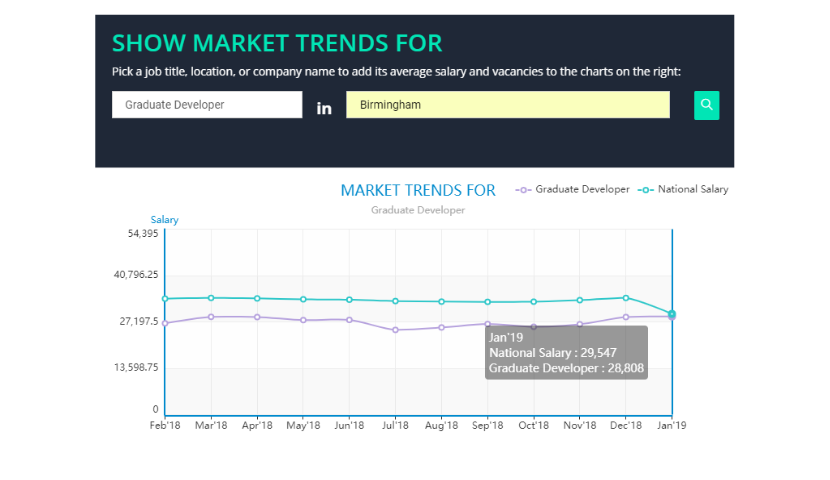Click the "13,598.75" axis value
This screenshot has height=480, width=830.
tap(136, 367)
